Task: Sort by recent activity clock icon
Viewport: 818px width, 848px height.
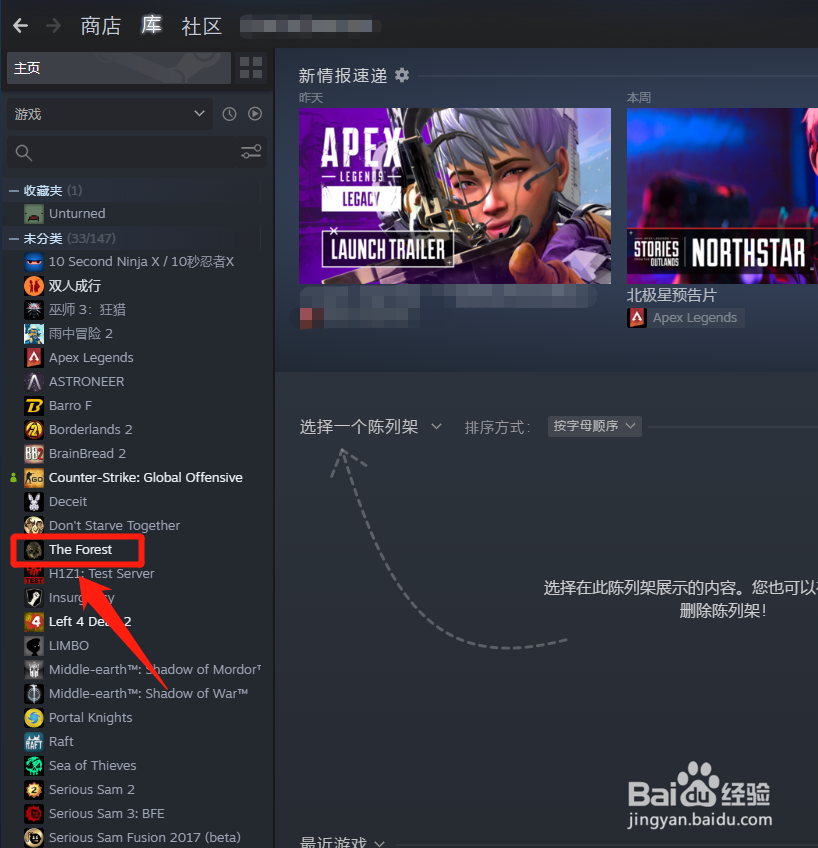Action: coord(229,114)
